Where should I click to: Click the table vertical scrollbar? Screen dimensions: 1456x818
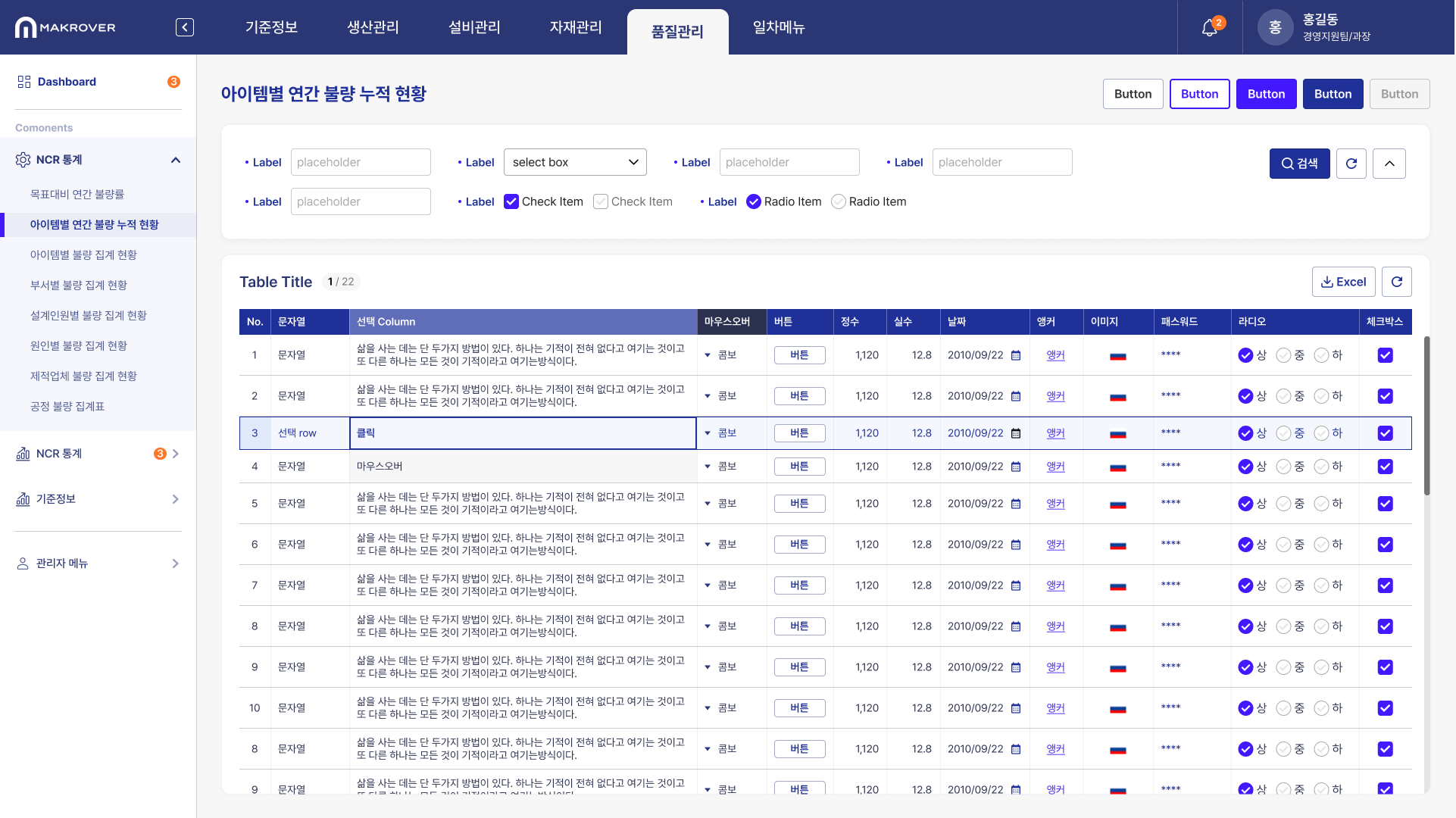(1426, 417)
